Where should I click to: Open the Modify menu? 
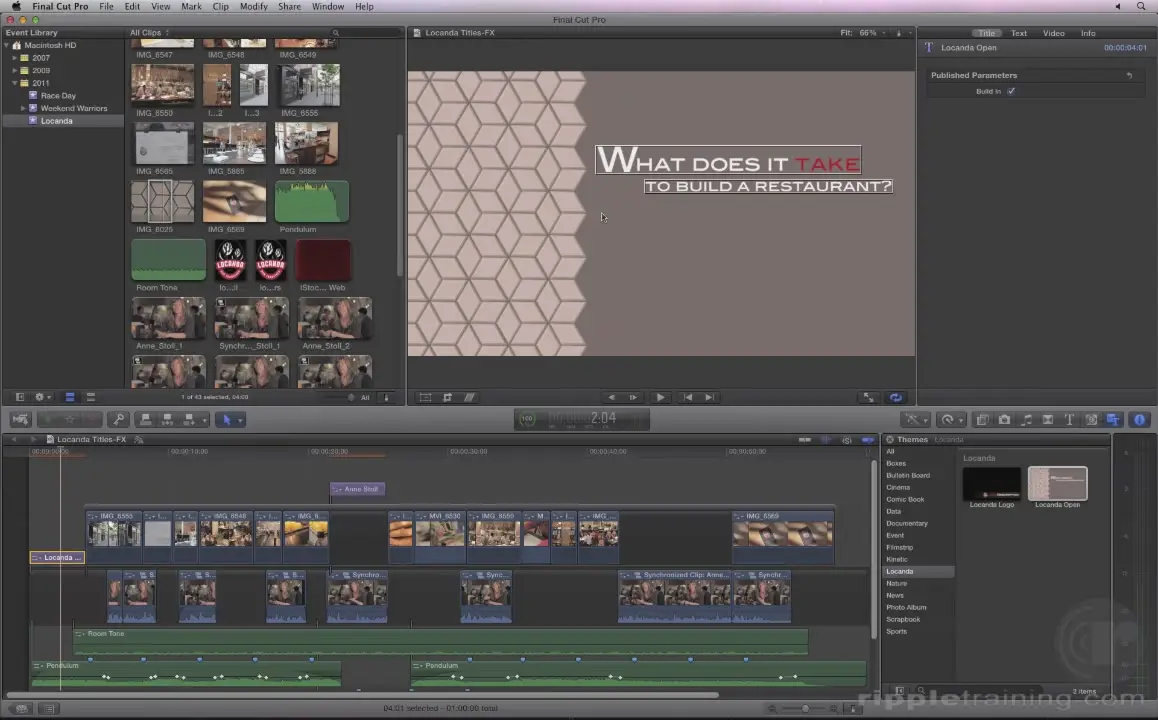click(253, 6)
